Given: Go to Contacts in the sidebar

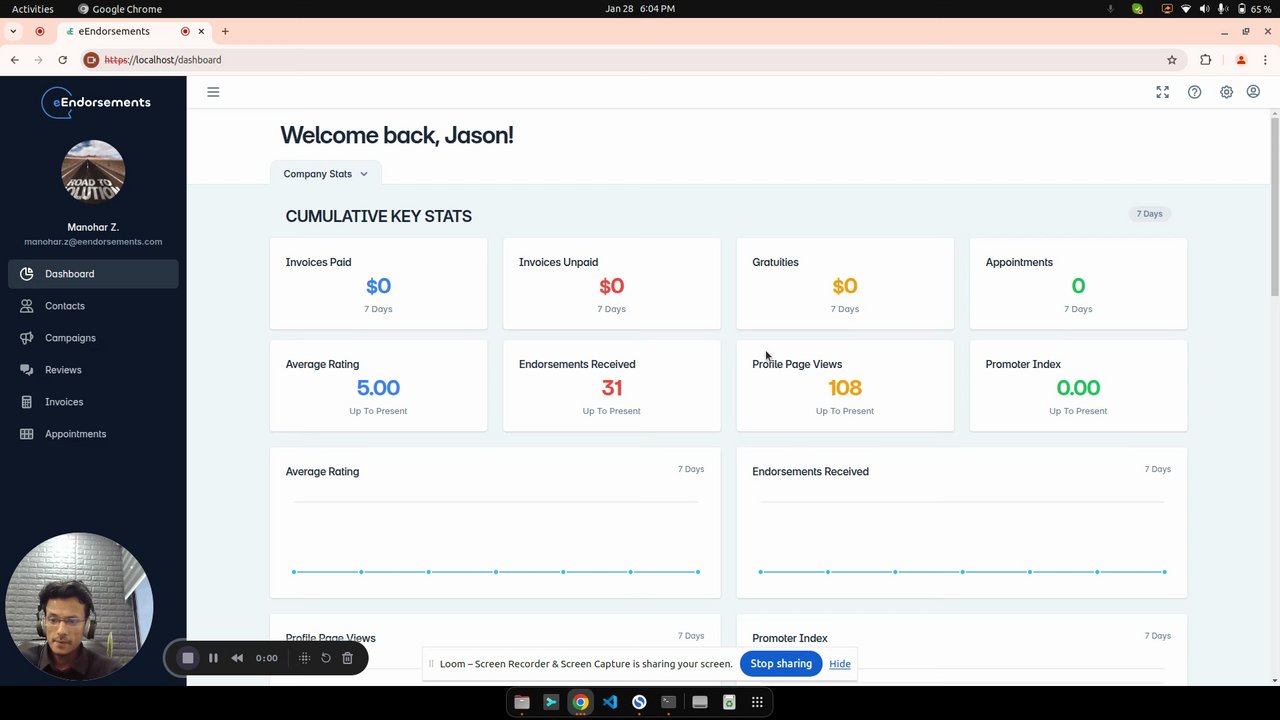Looking at the screenshot, I should [x=93, y=306].
